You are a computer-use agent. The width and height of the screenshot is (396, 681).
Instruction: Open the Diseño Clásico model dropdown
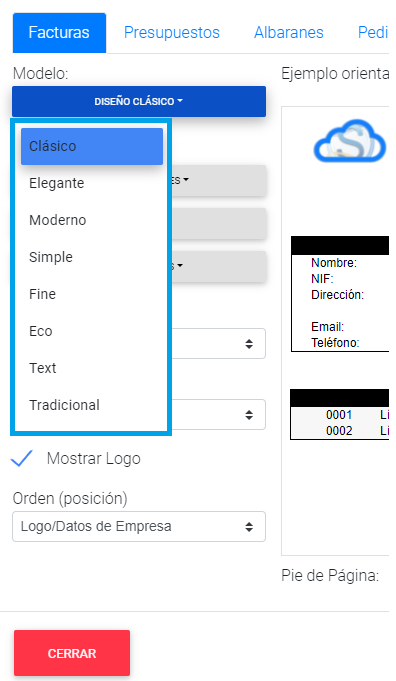[139, 101]
